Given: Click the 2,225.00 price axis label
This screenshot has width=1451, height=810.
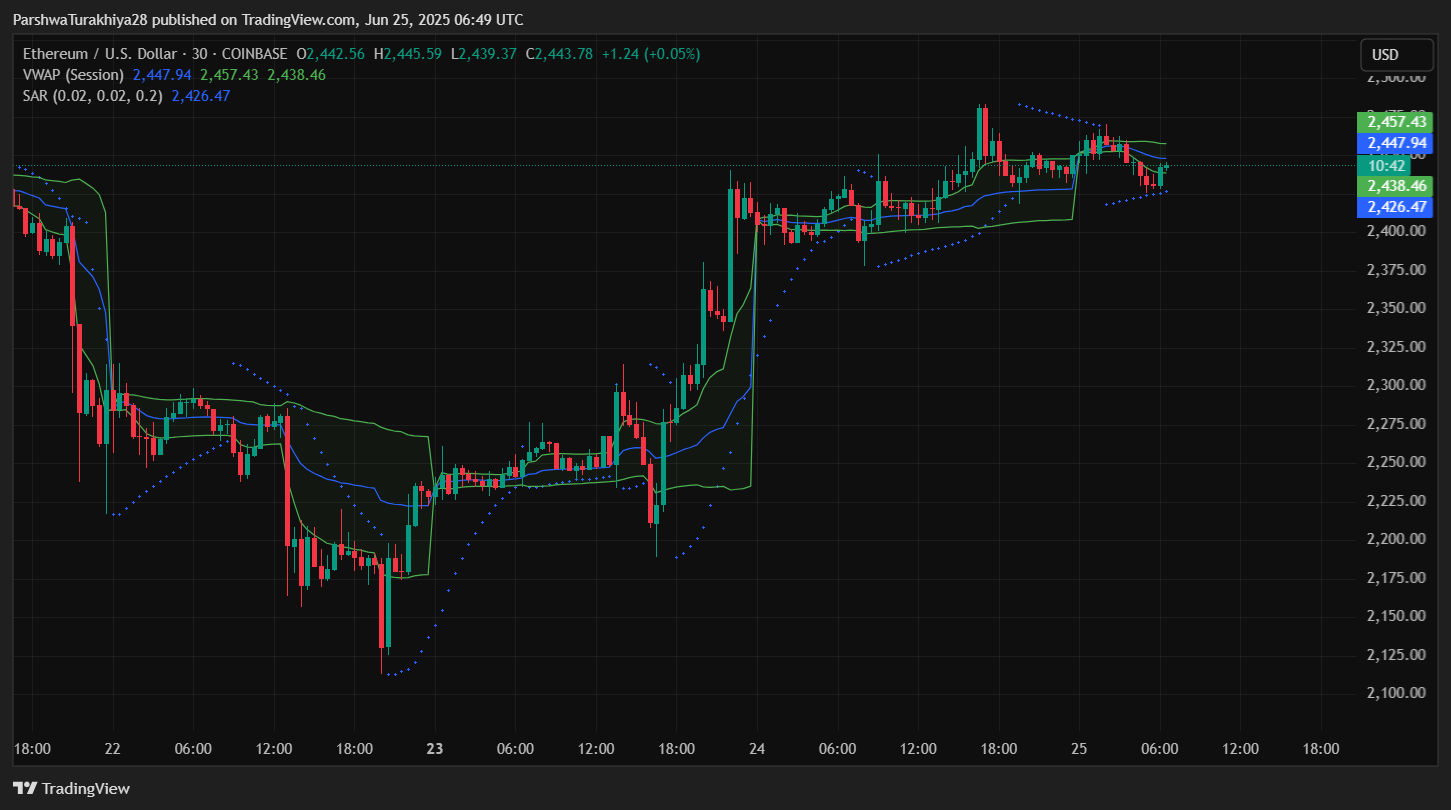Looking at the screenshot, I should click(1396, 501).
